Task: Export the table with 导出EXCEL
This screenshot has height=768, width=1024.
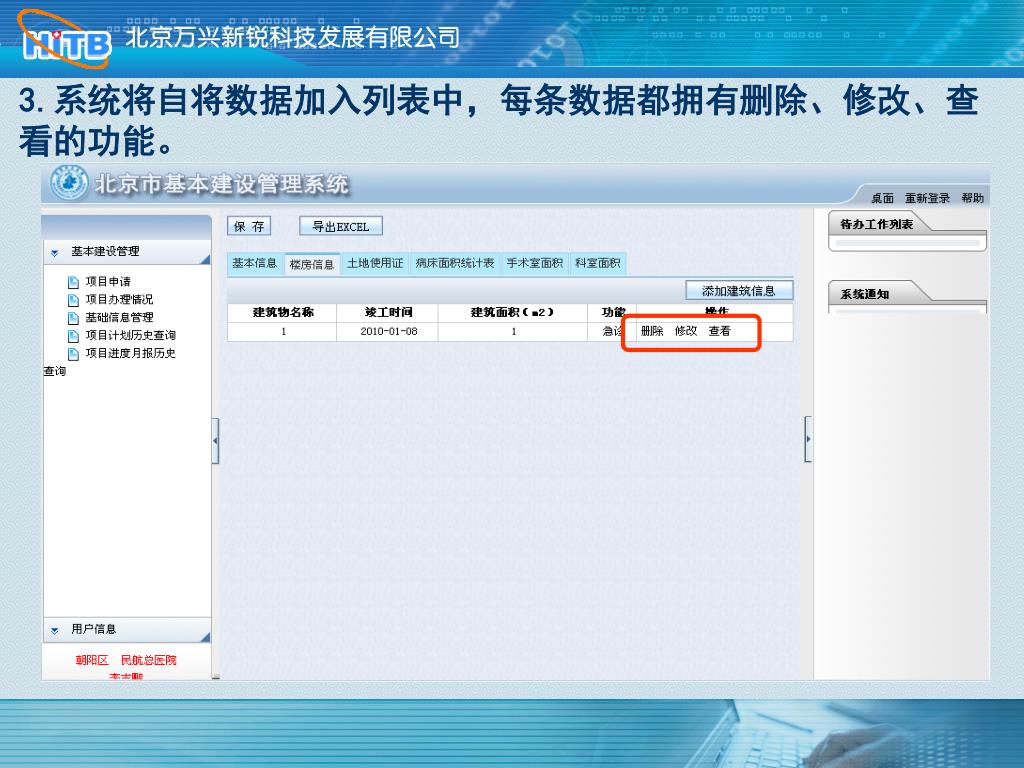Action: [x=340, y=226]
